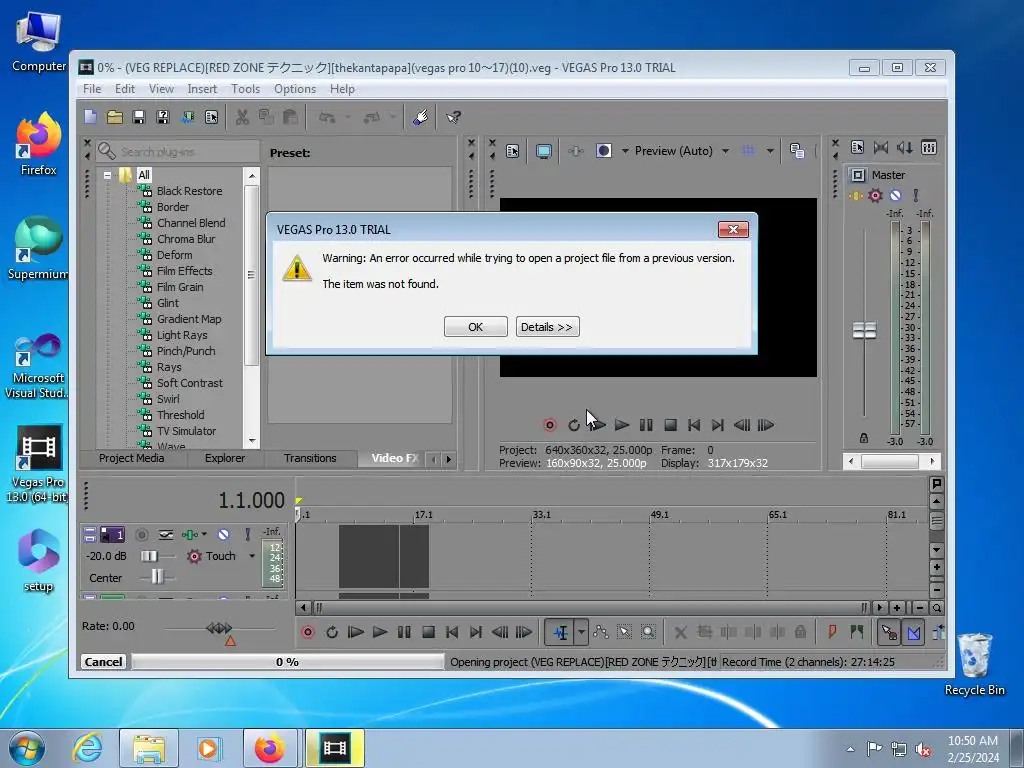Image resolution: width=1024 pixels, height=768 pixels.
Task: Arm track 1 for record
Action: click(x=141, y=535)
